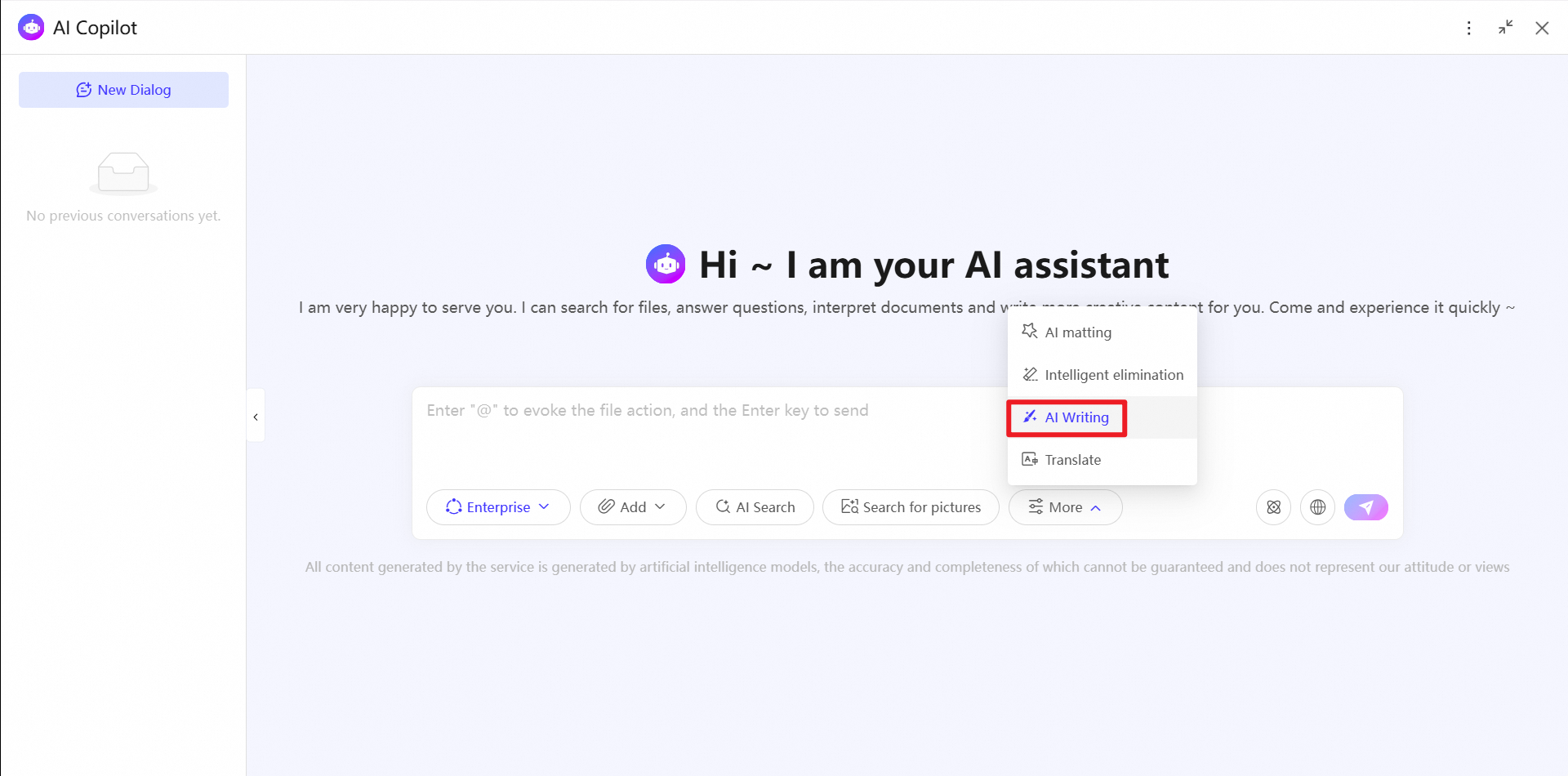
Task: Click the atom-shaped deep thinking icon
Action: tap(1273, 507)
